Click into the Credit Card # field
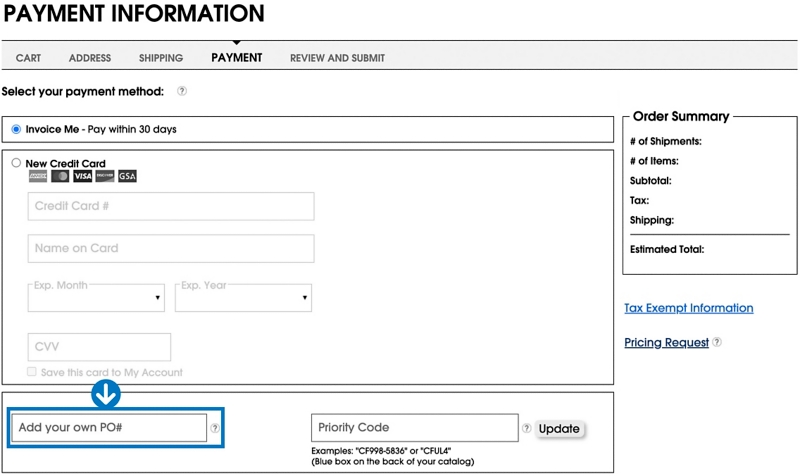The height and width of the screenshot is (476, 800). pyautogui.click(x=171, y=207)
